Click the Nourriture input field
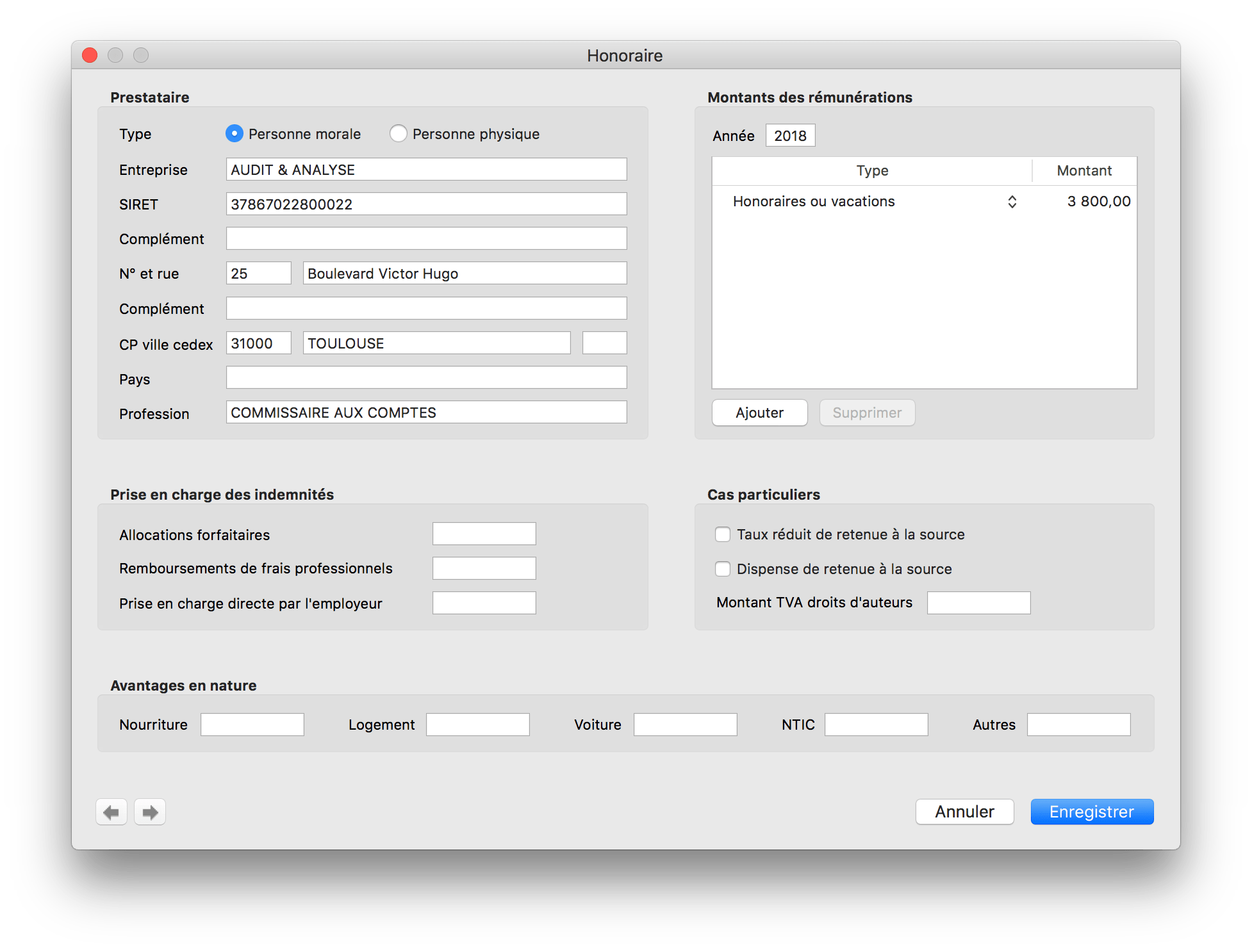The image size is (1252, 952). 252,725
